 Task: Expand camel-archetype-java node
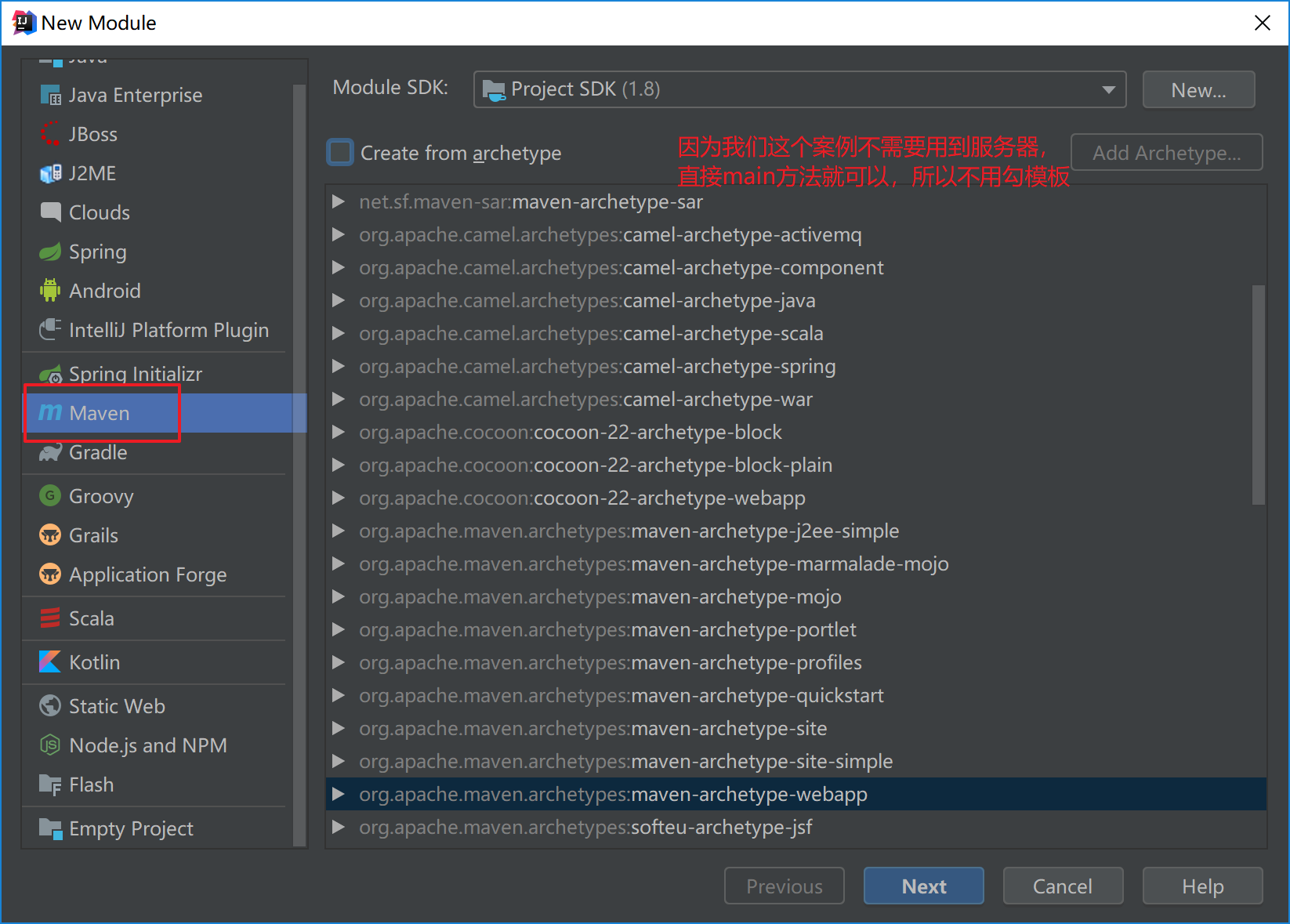339,300
